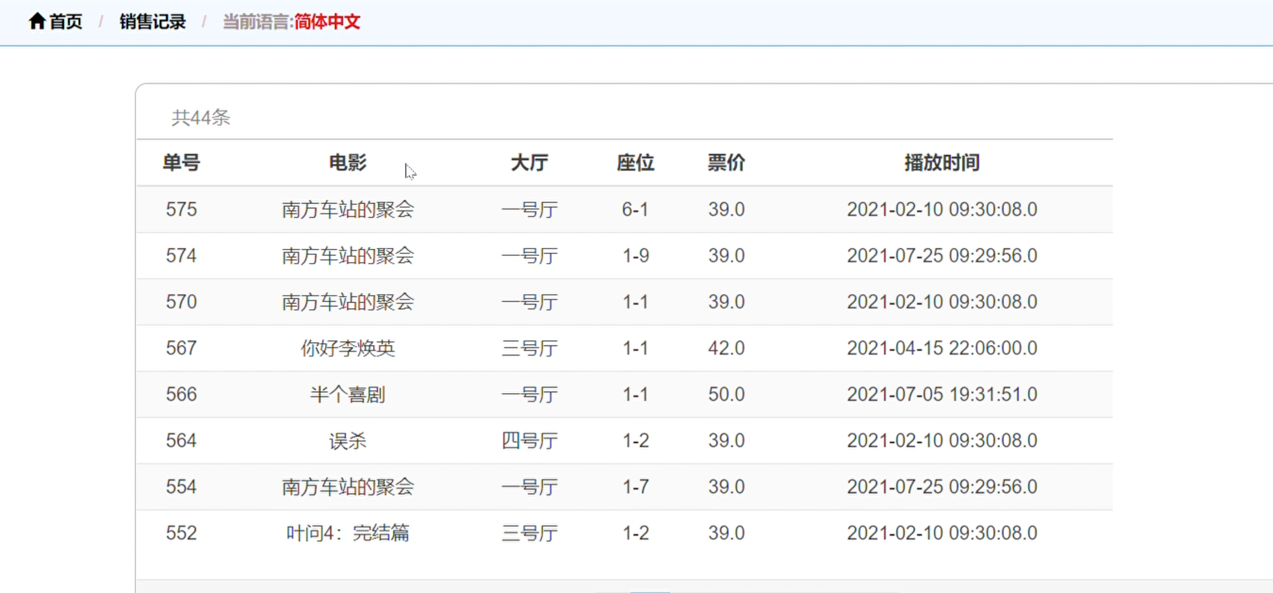The height and width of the screenshot is (593, 1273).
Task: Click the 共44条 record count text
Action: click(x=201, y=118)
